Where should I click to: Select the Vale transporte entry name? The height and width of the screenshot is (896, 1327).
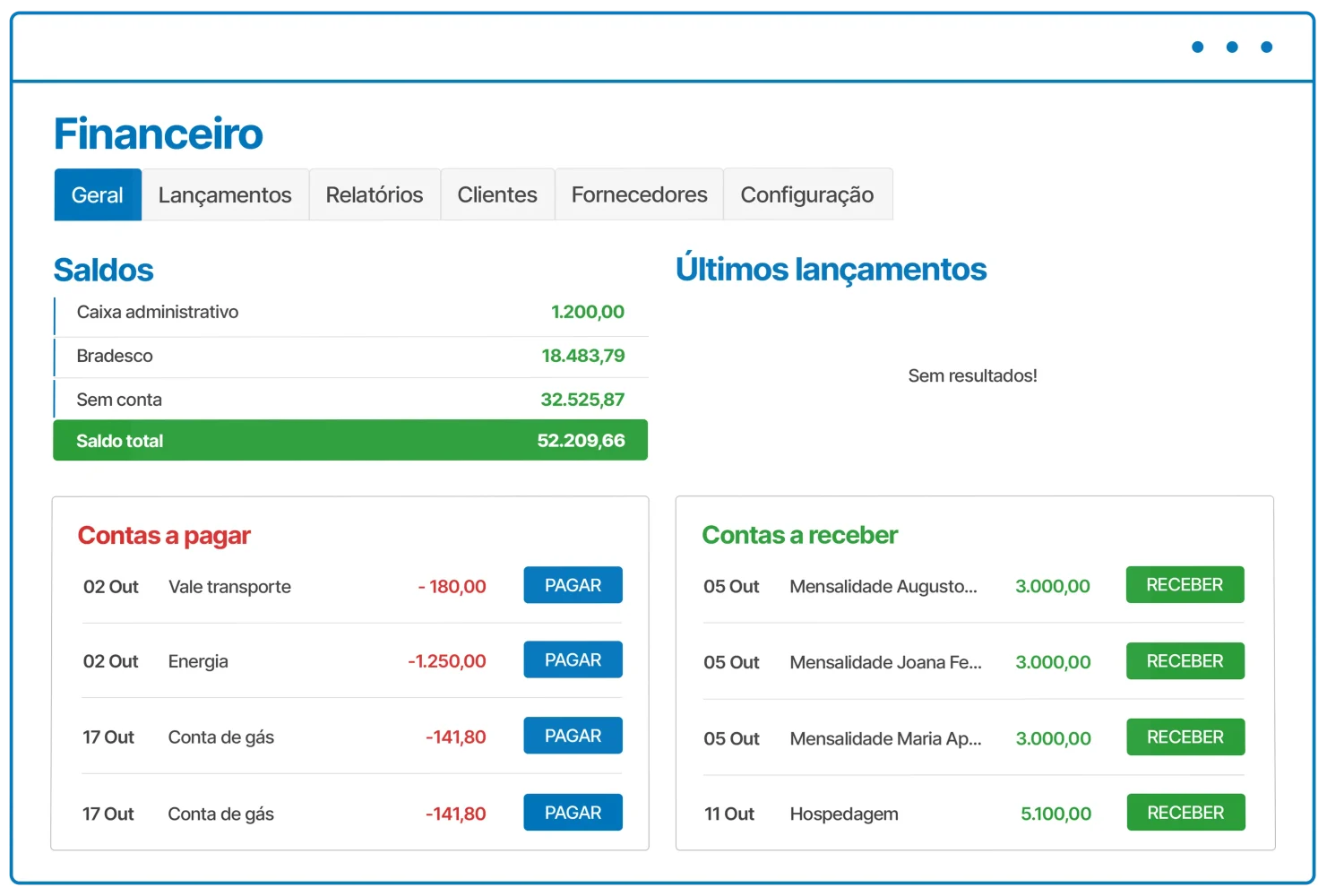(229, 587)
